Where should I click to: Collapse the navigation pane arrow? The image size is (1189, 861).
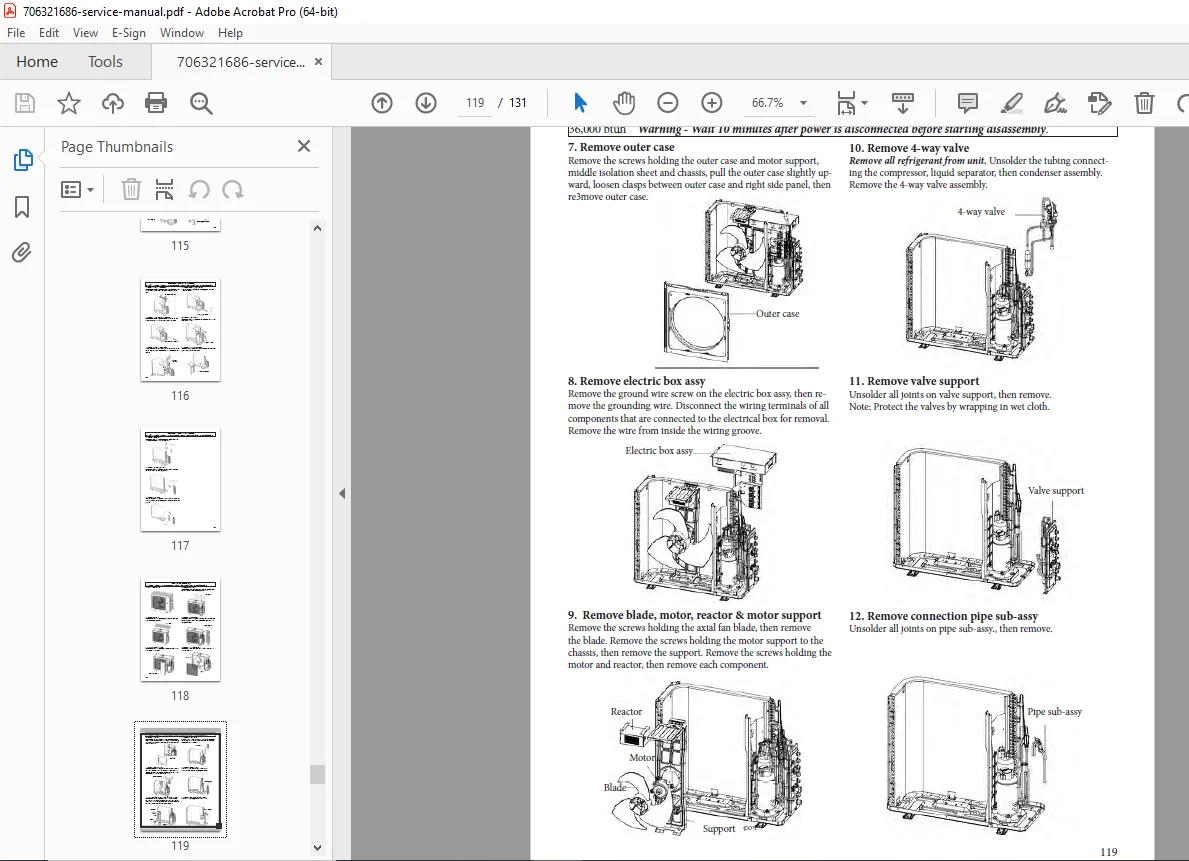(342, 493)
